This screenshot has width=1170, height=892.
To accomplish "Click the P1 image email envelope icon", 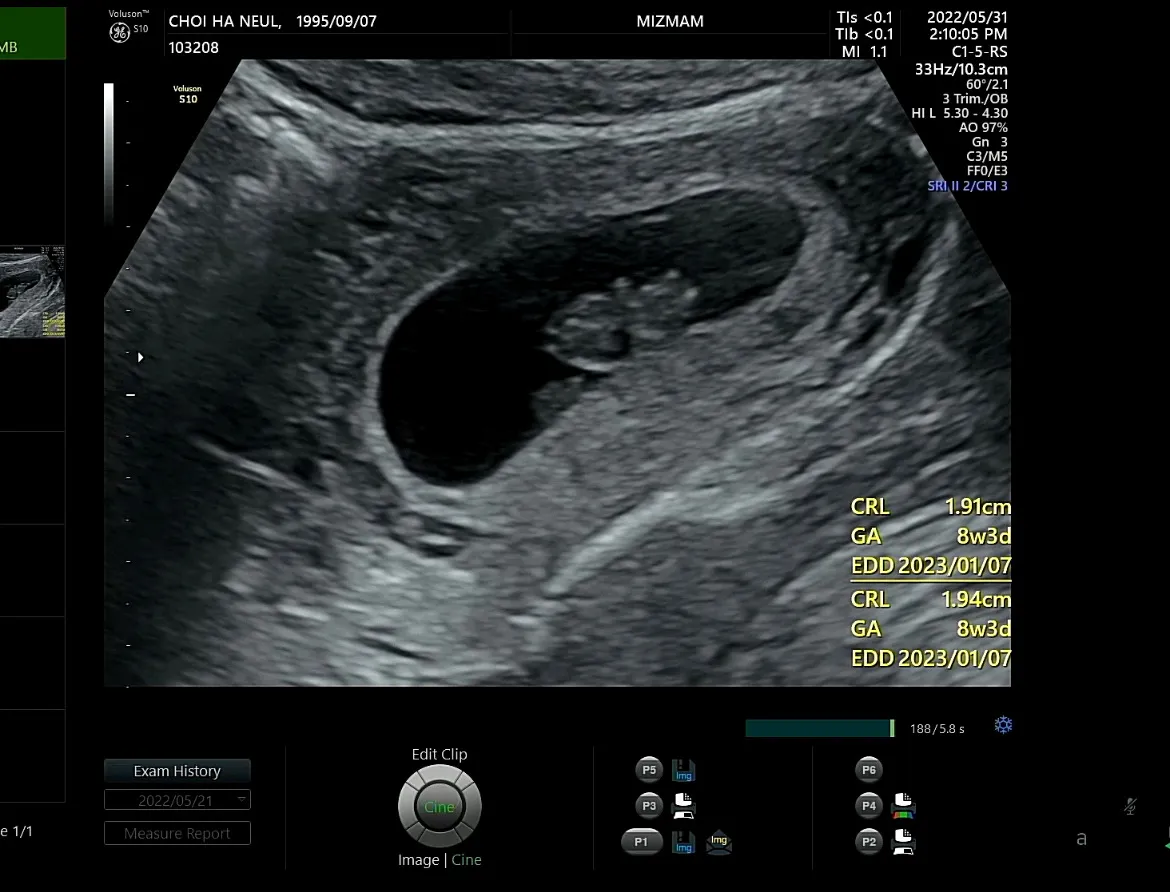I will (x=719, y=842).
